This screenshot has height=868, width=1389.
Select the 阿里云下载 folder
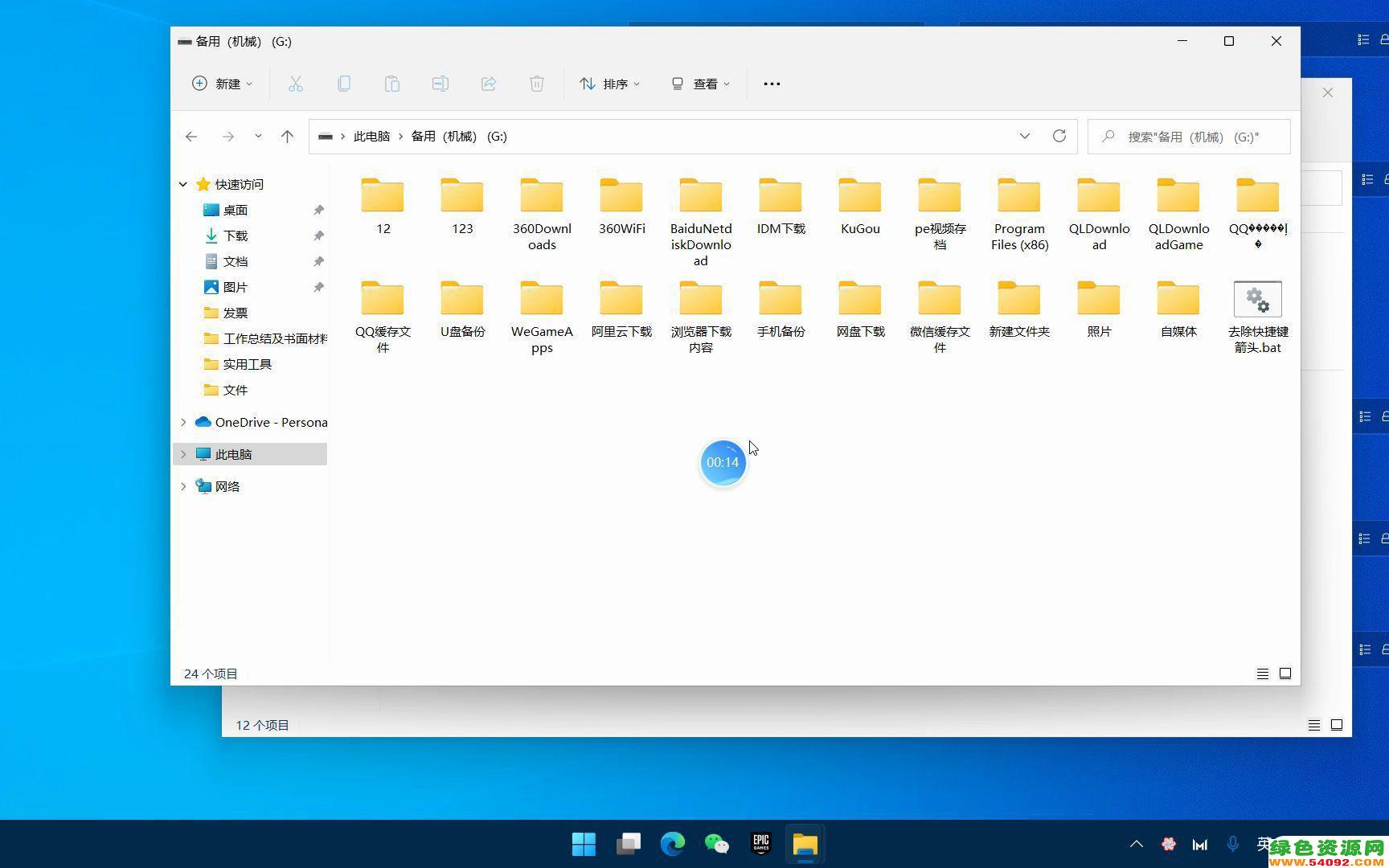(x=621, y=309)
